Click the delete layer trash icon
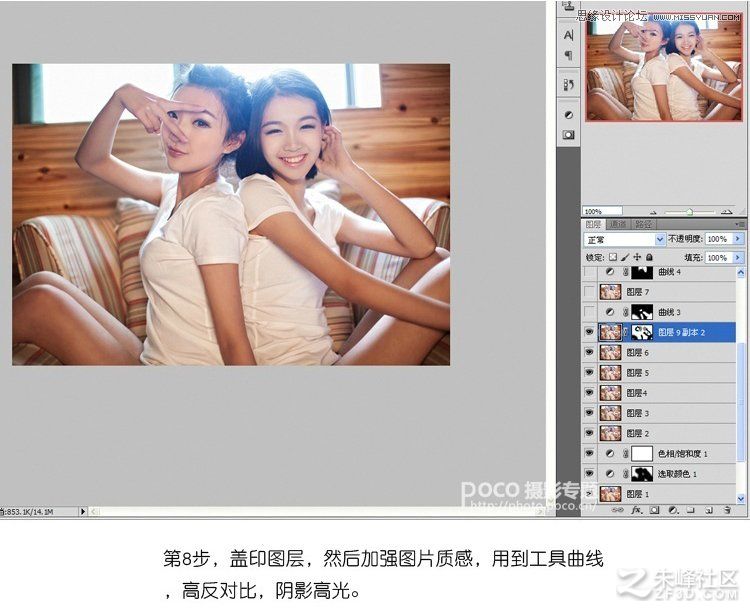The width and height of the screenshot is (750, 610). tap(727, 510)
